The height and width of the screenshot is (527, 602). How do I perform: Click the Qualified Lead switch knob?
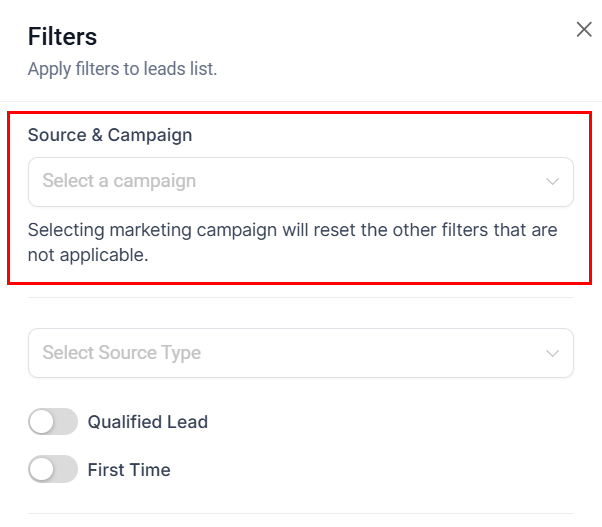pyautogui.click(x=42, y=422)
